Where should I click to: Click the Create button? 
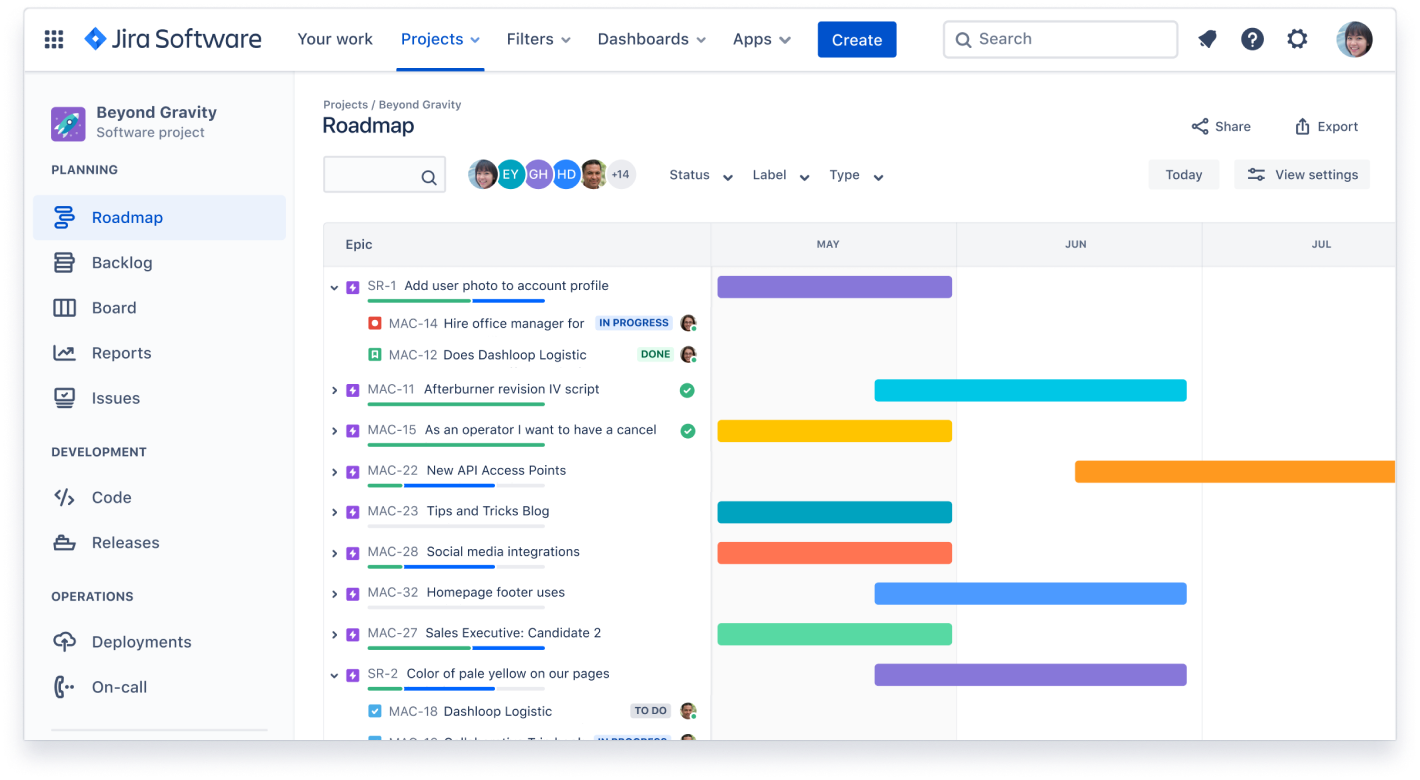coord(857,39)
